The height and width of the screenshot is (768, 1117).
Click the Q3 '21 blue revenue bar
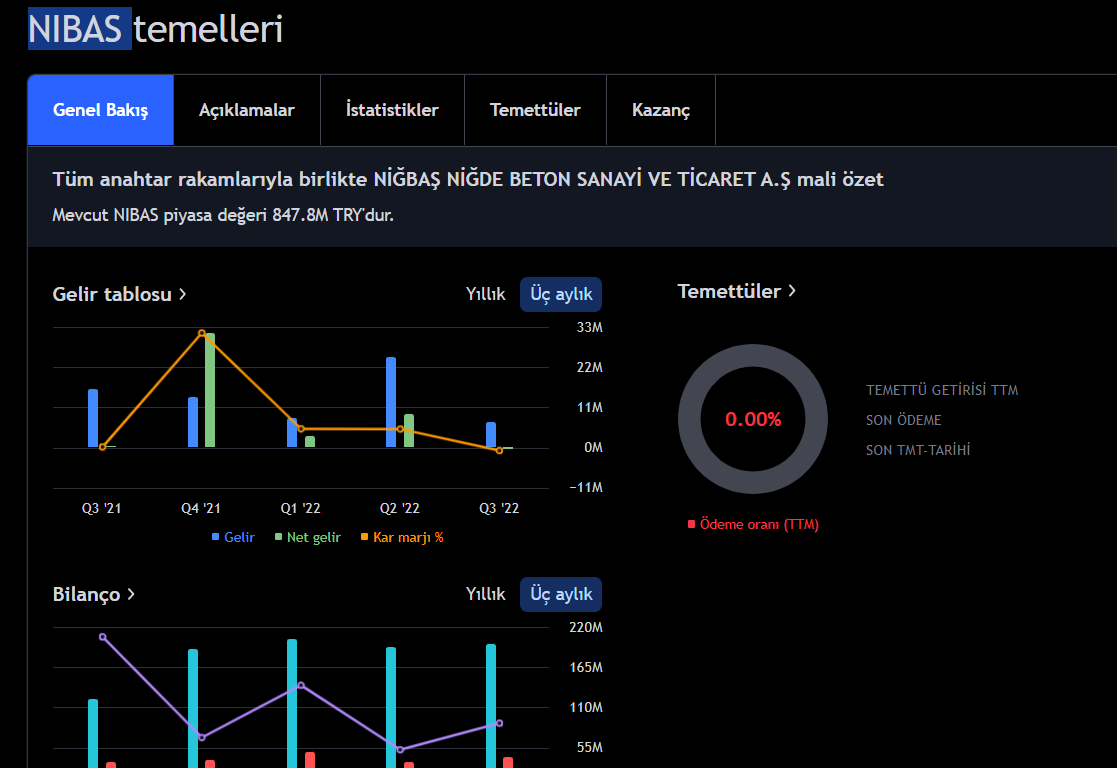point(93,418)
